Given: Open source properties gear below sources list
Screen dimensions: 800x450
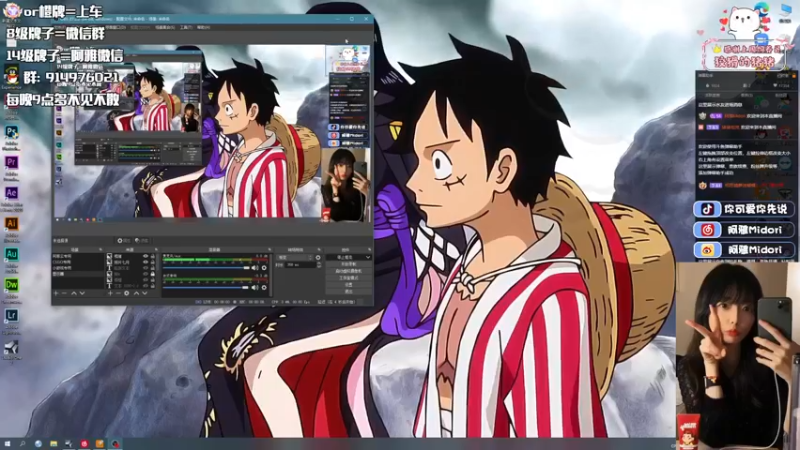Looking at the screenshot, I should [x=127, y=293].
